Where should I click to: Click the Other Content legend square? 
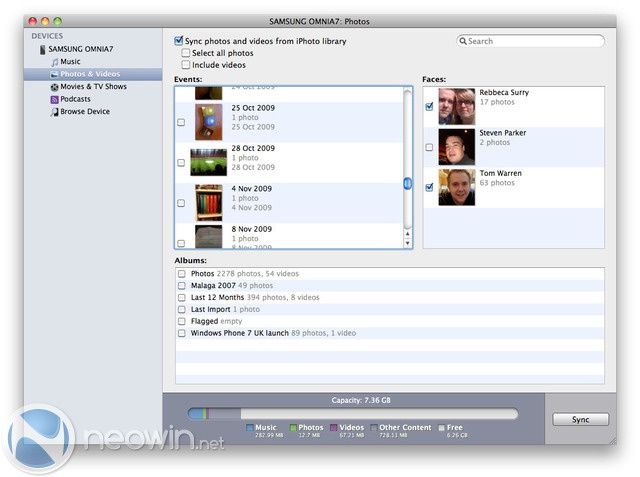coord(373,428)
